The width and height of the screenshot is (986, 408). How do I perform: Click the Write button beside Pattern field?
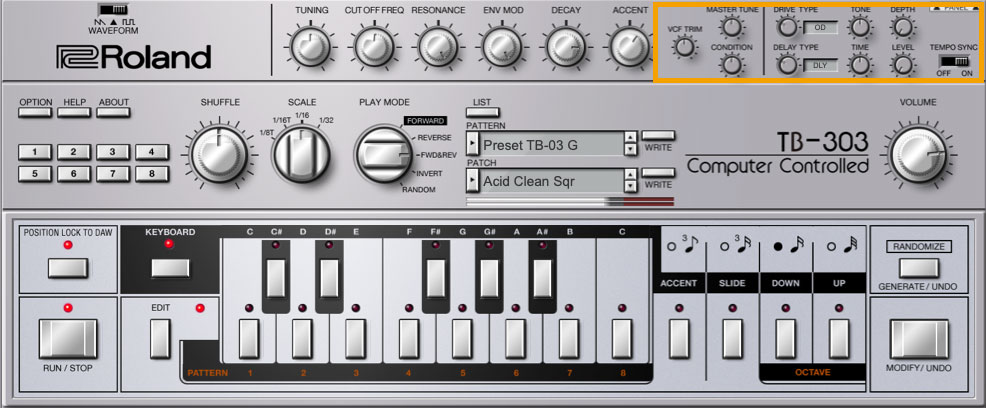[658, 135]
